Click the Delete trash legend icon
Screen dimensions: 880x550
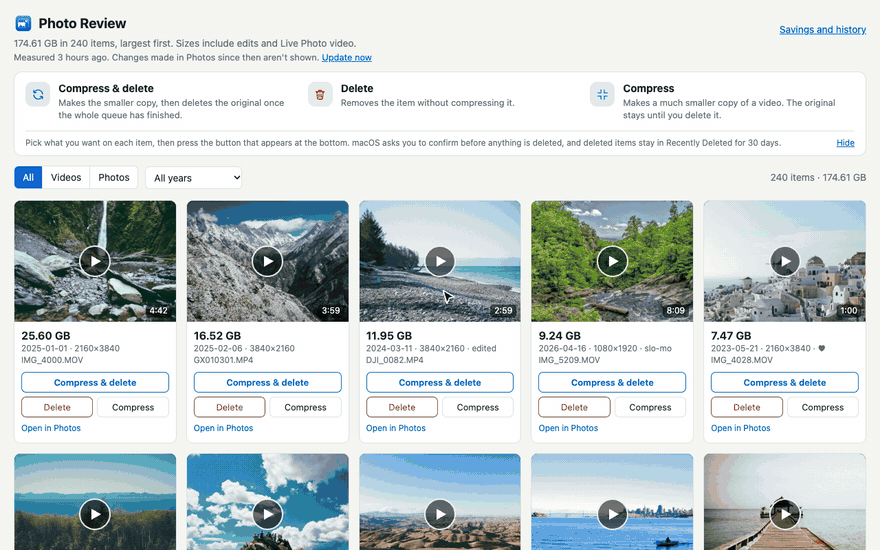click(x=320, y=94)
